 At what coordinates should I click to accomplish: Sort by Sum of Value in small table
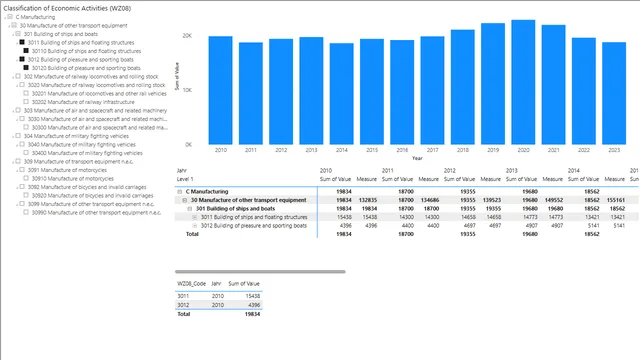(x=244, y=284)
